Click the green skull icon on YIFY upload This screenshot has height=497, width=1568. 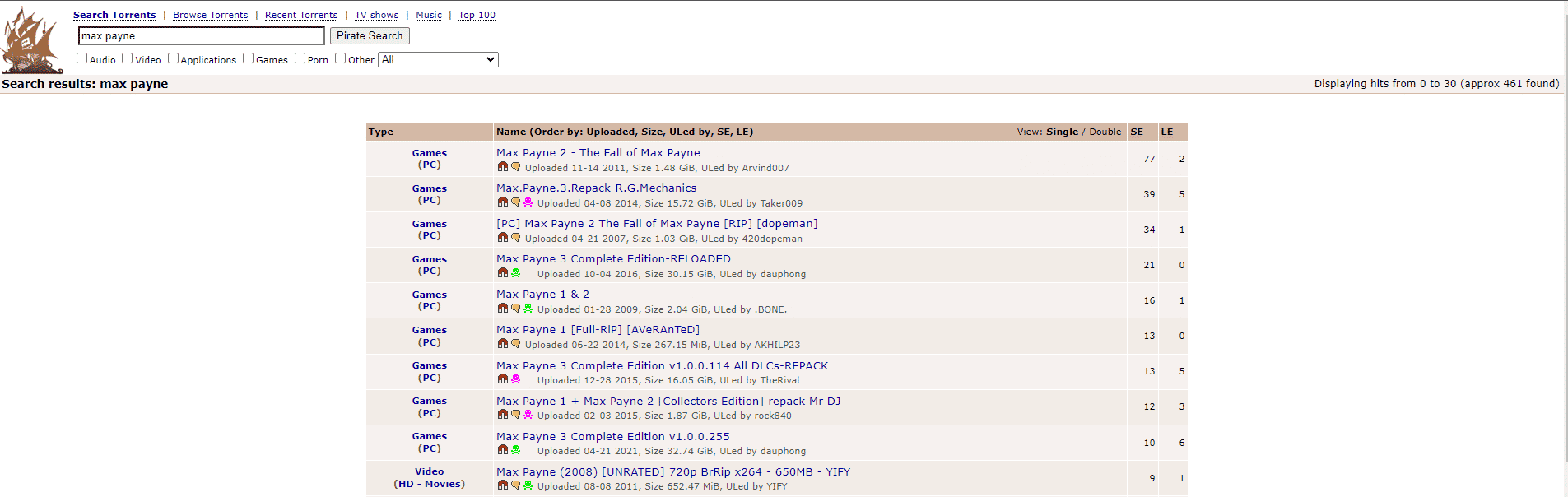pyautogui.click(x=528, y=485)
